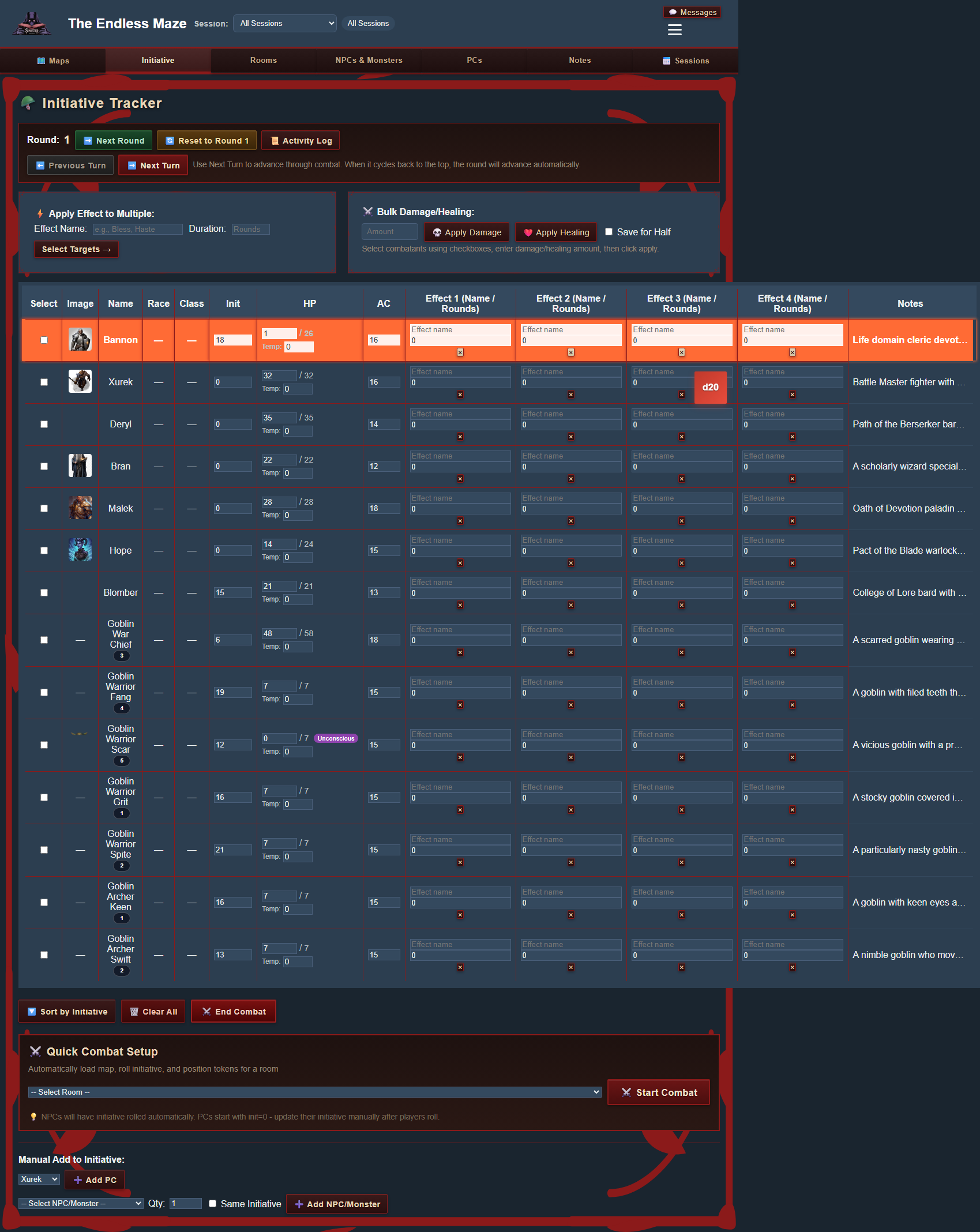
Task: Click Bannon's initiative input field
Action: 232,340
